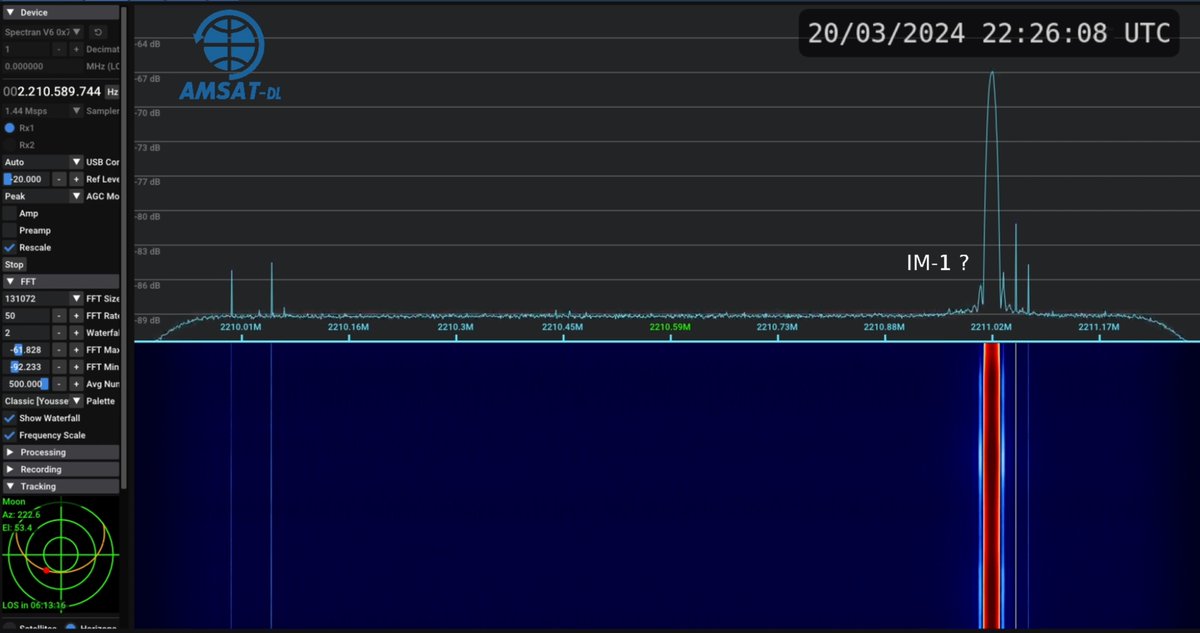Decrease Waterfall speed with minus button
The width and height of the screenshot is (1200, 633).
click(x=59, y=333)
